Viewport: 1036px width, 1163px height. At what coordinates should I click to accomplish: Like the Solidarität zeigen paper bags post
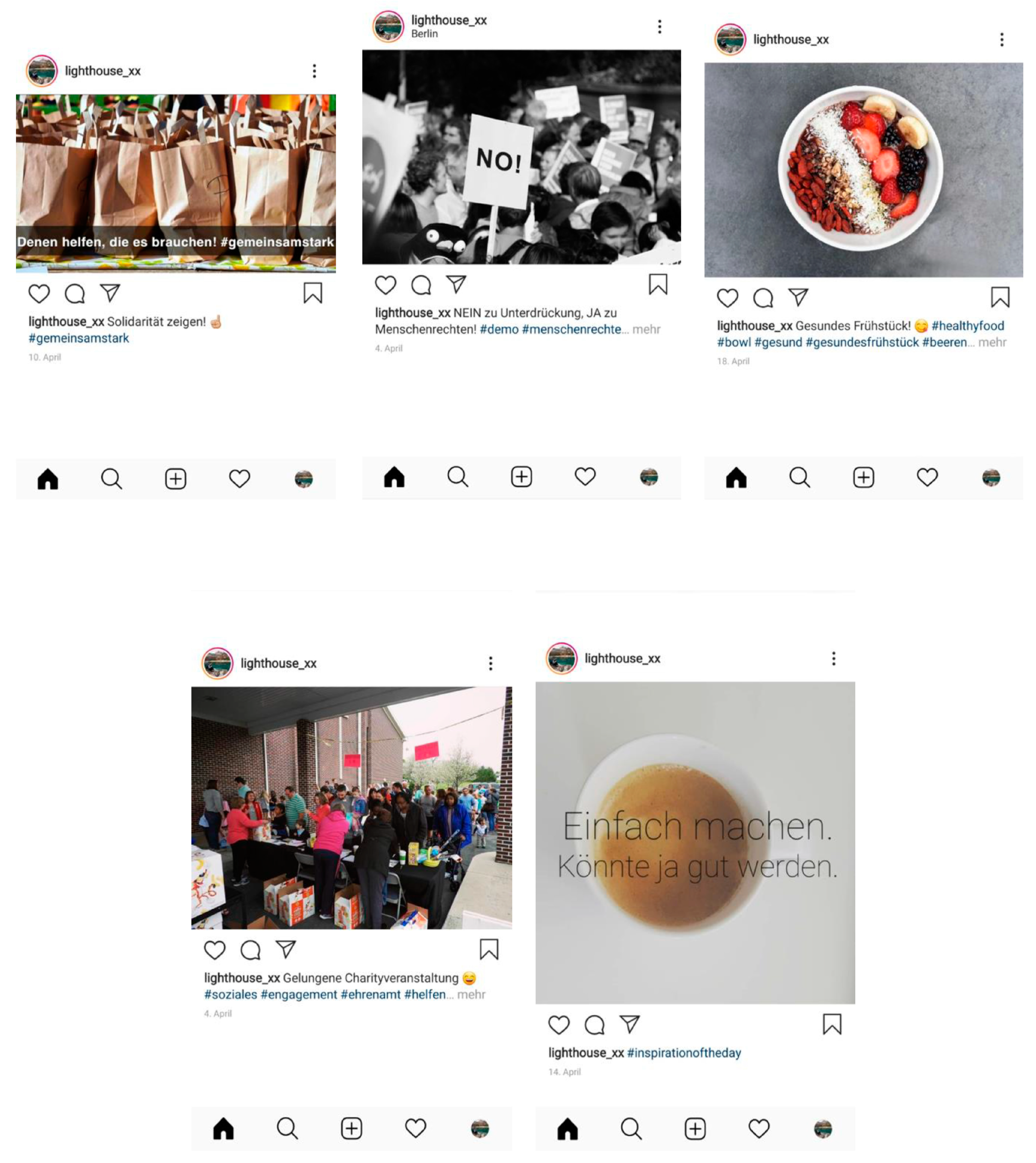(39, 294)
